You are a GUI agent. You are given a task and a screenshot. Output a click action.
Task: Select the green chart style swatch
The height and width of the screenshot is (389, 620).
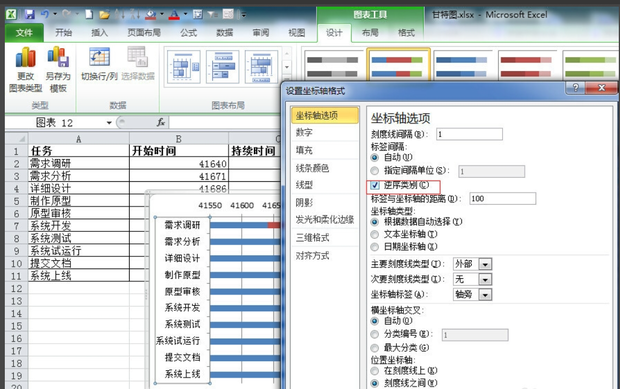(x=590, y=66)
